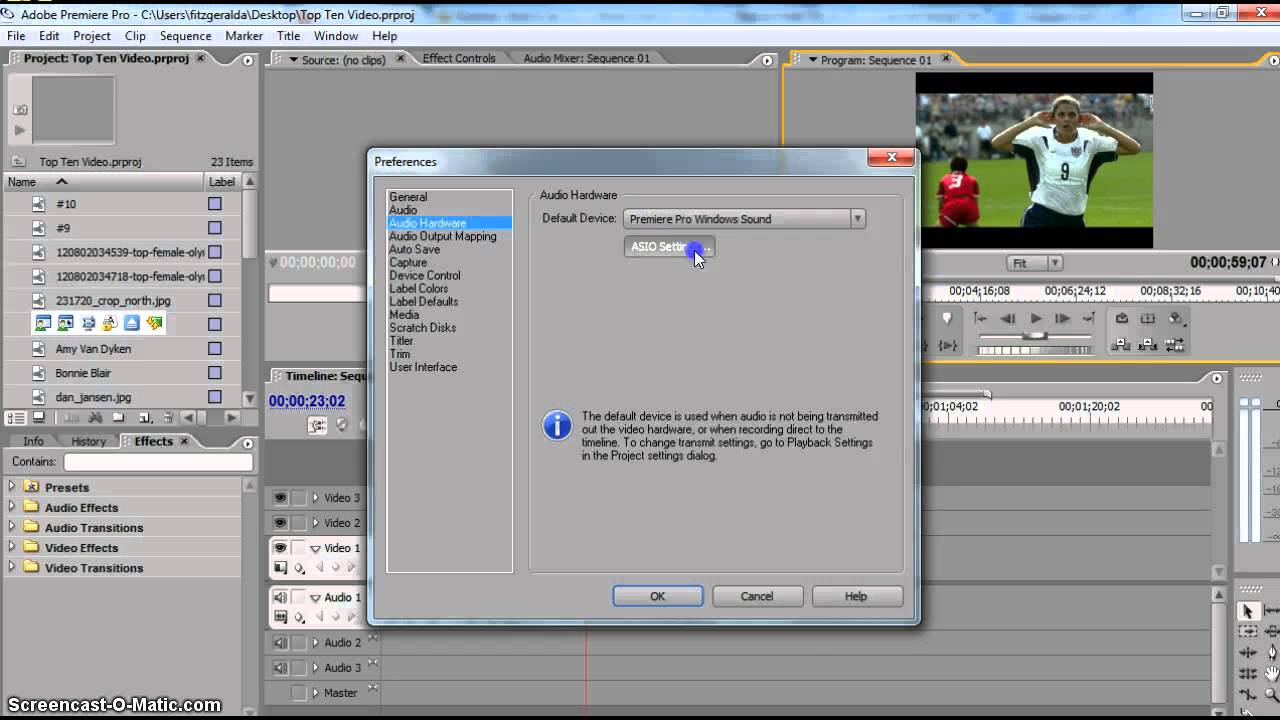Screen dimensions: 1280x720
Task: Click the Snap icon in Timeline
Action: coord(317,425)
